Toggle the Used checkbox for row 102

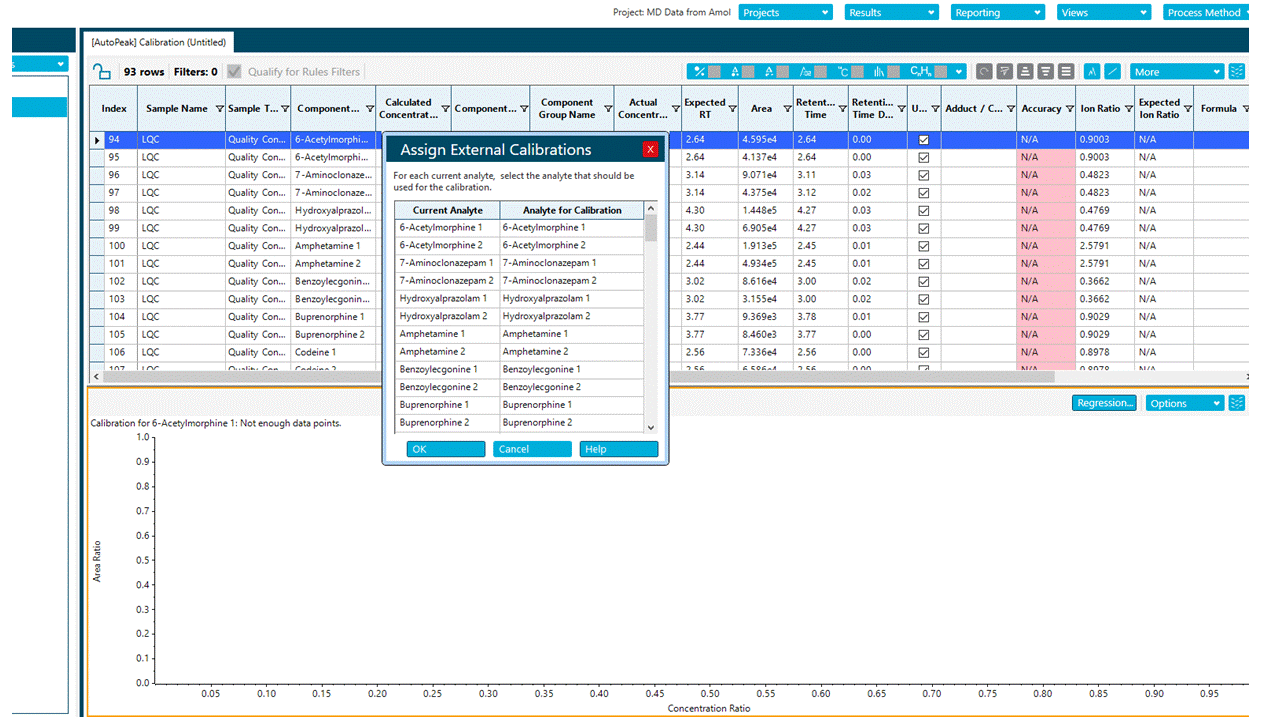(923, 282)
